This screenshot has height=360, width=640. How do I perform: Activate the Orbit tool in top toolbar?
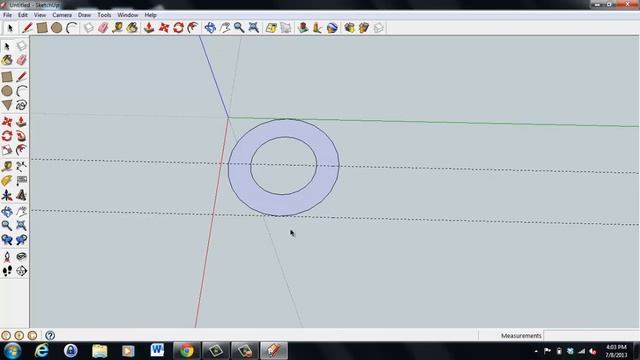coord(210,28)
